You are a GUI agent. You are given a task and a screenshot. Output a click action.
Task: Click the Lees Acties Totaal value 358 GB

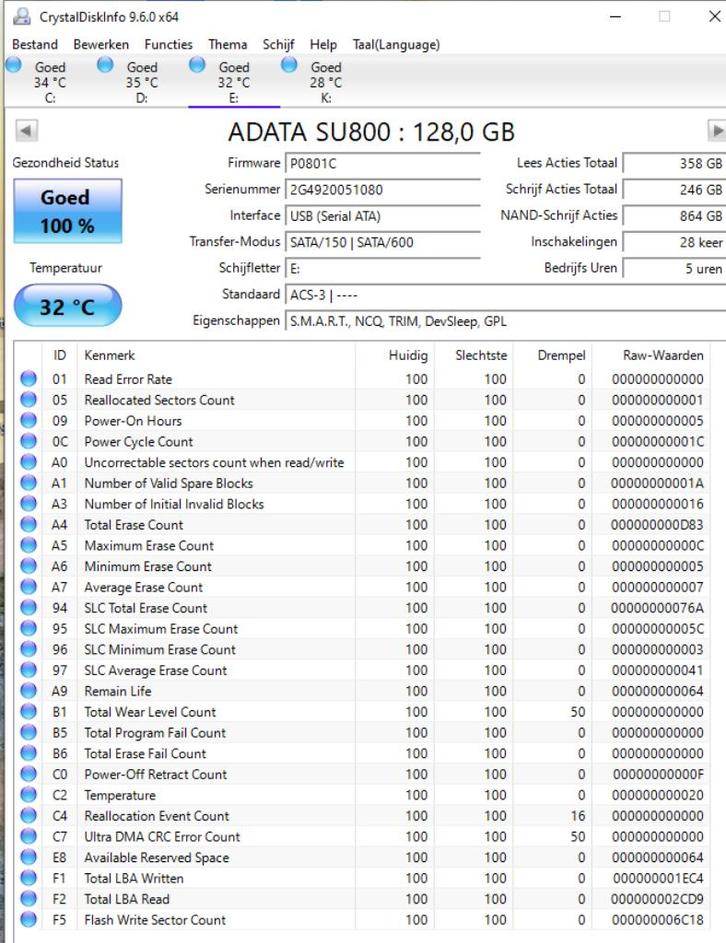tap(674, 164)
